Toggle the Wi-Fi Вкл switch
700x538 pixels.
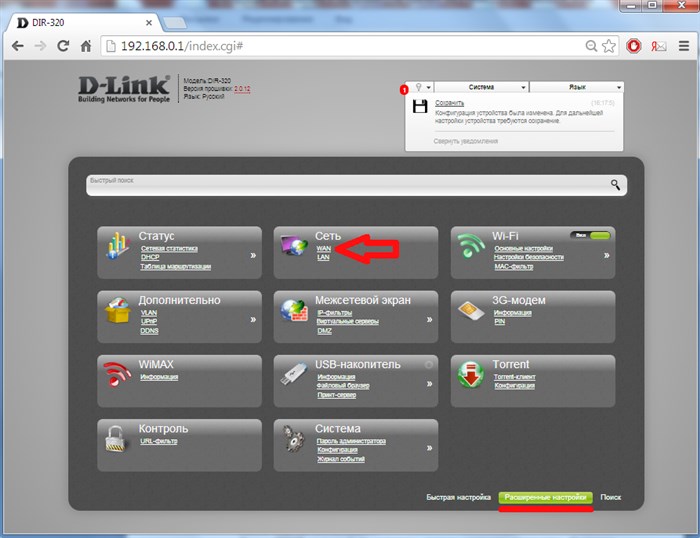tap(590, 235)
